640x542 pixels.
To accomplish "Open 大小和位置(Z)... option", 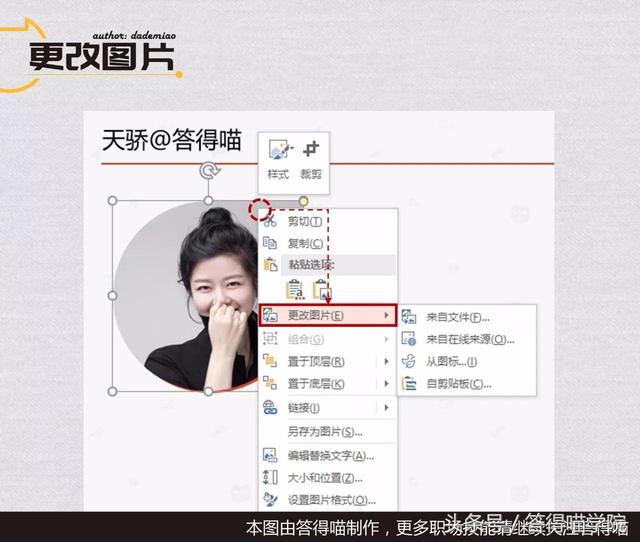I will point(325,478).
